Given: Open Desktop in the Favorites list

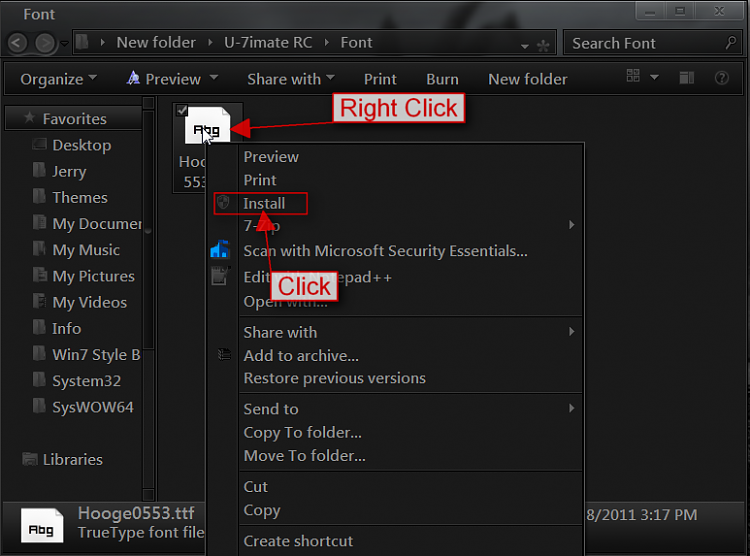Looking at the screenshot, I should (x=82, y=145).
